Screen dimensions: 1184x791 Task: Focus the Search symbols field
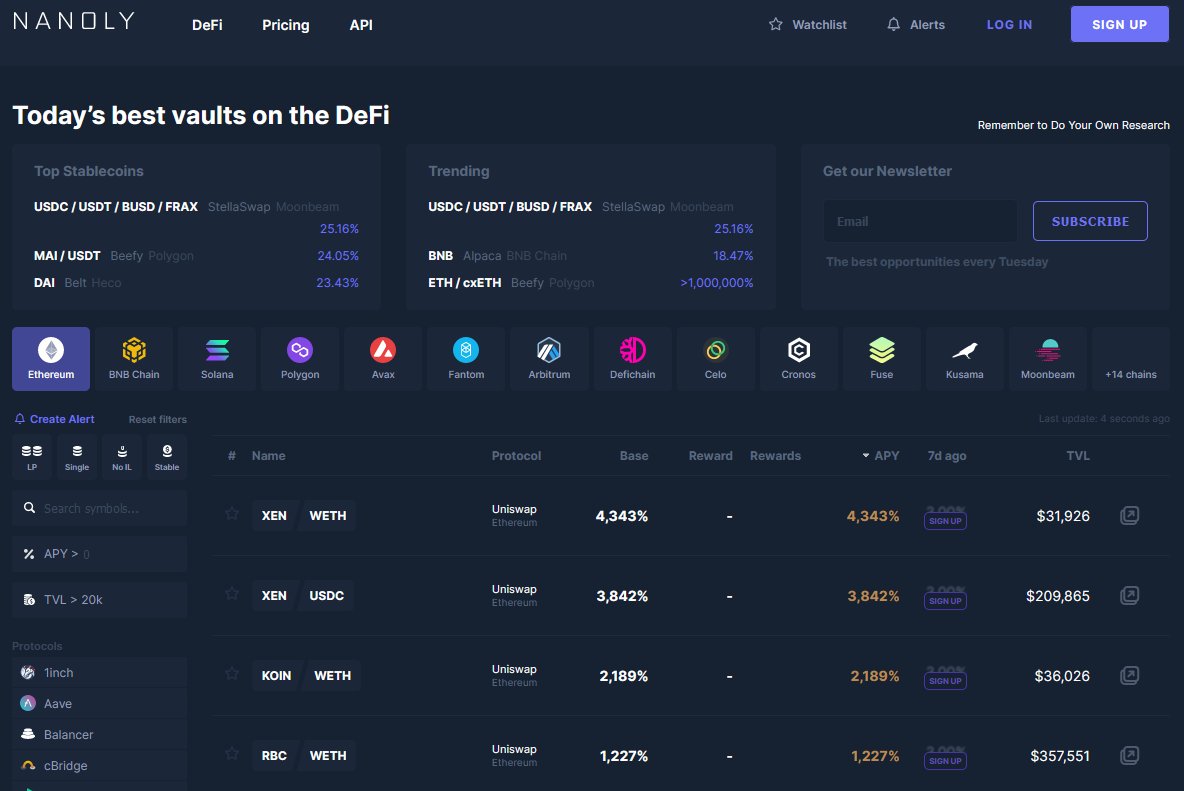(x=99, y=508)
